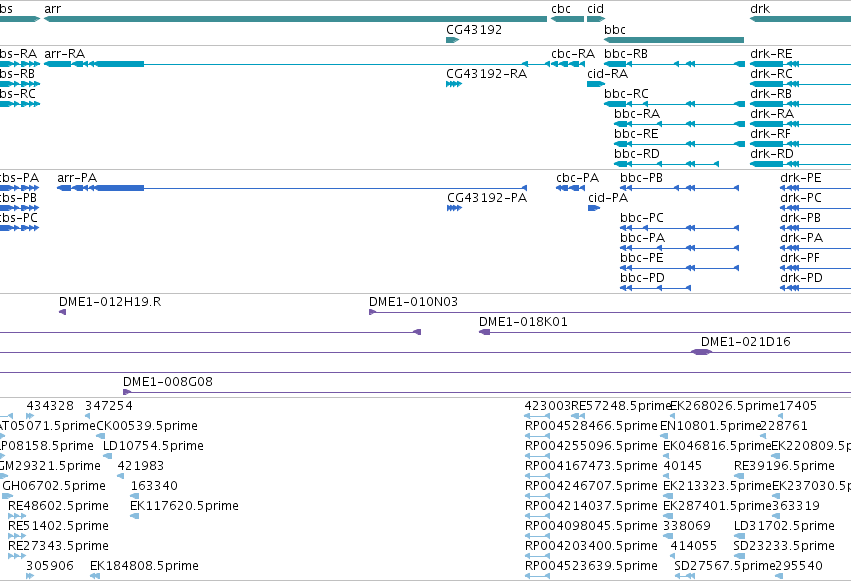
Task: Click EST RE51402.5prime
Action: 17,536
